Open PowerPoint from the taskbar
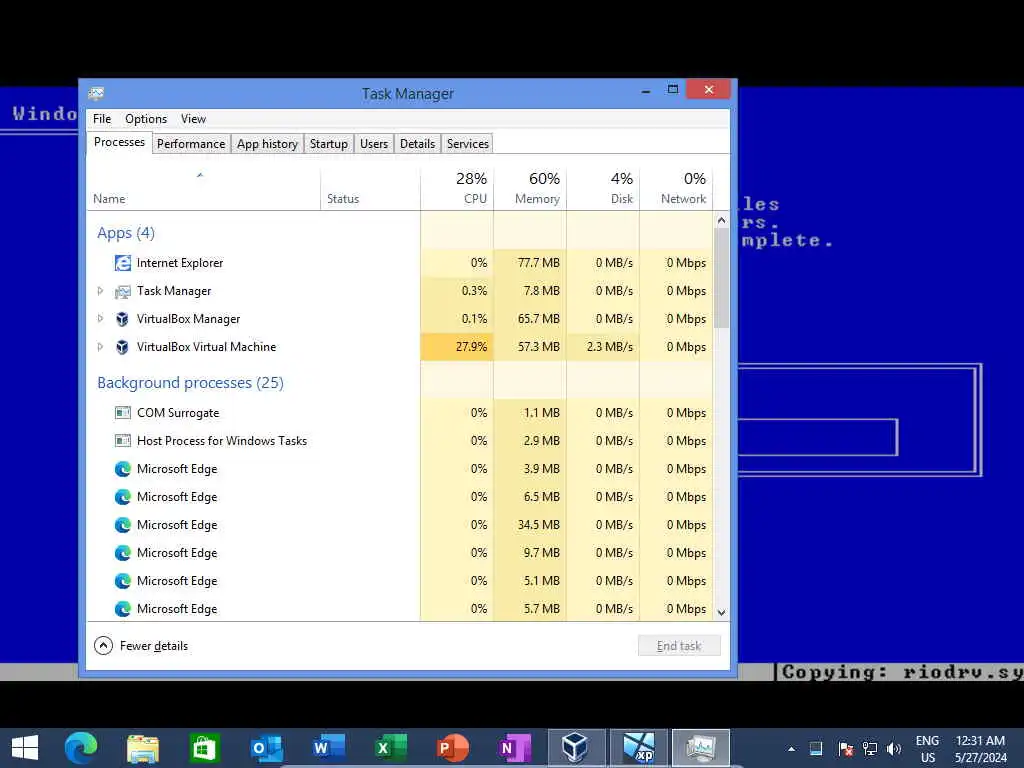The width and height of the screenshot is (1024, 768). coord(453,748)
